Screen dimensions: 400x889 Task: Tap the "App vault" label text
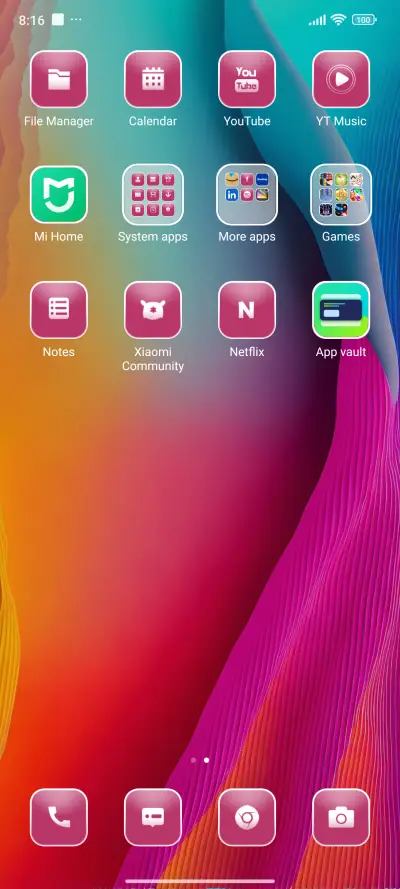341,352
